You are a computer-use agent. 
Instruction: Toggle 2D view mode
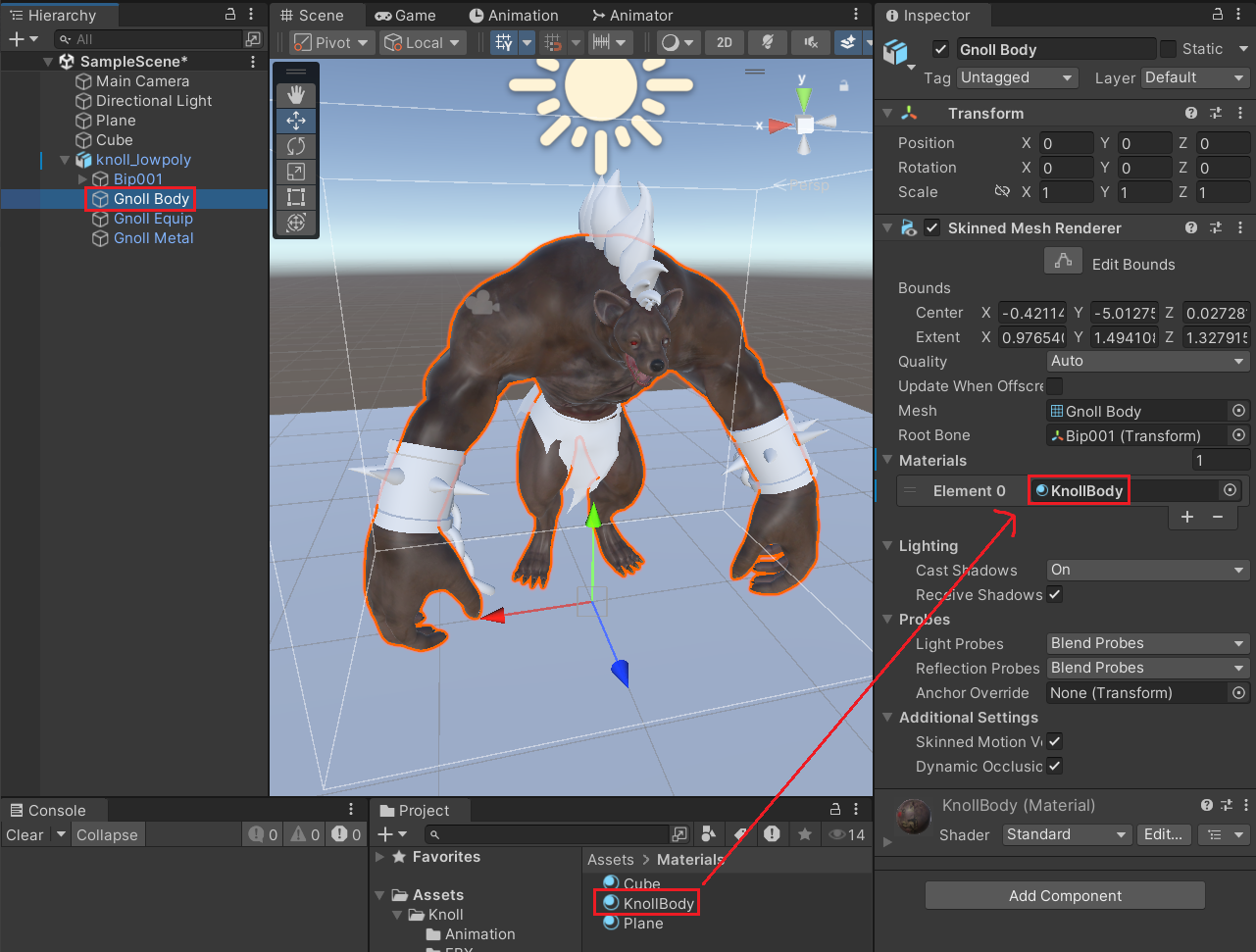[x=725, y=42]
